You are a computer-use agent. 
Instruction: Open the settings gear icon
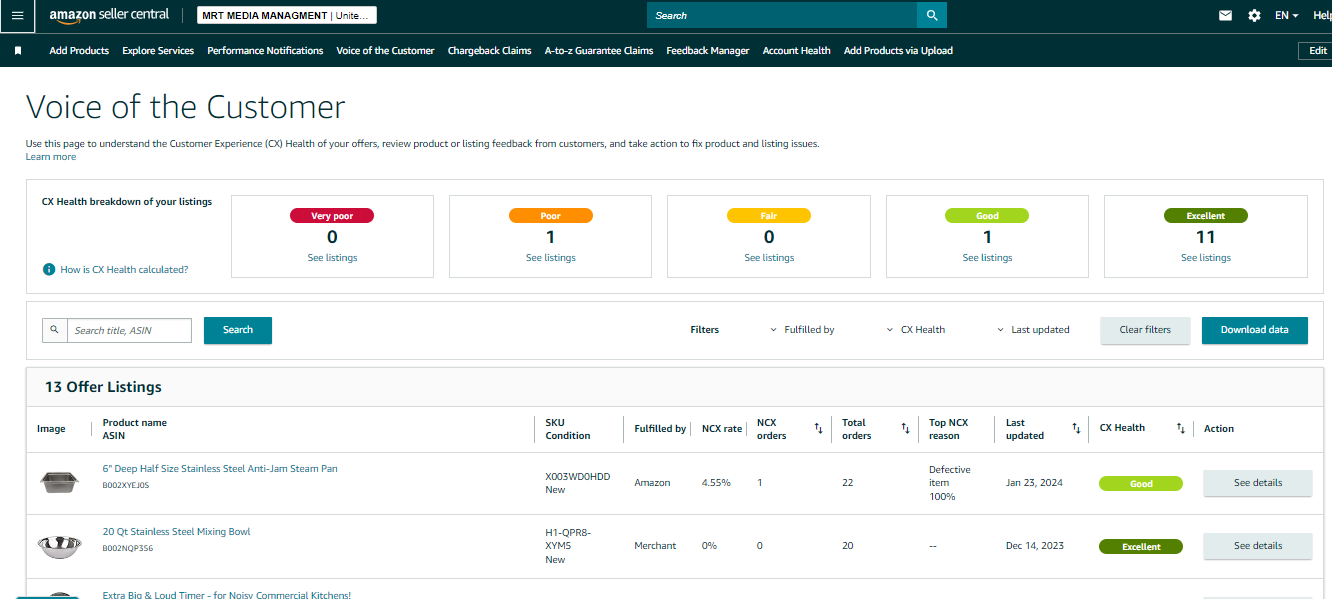(1254, 16)
